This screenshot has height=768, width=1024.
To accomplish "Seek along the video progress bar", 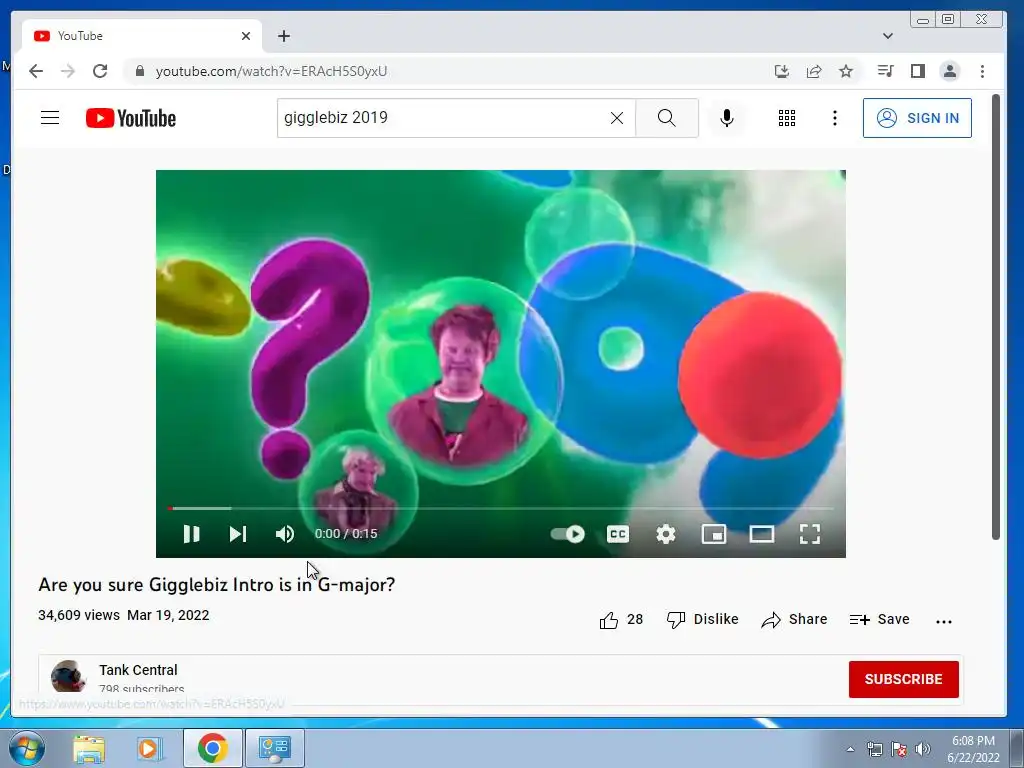I will 500,508.
